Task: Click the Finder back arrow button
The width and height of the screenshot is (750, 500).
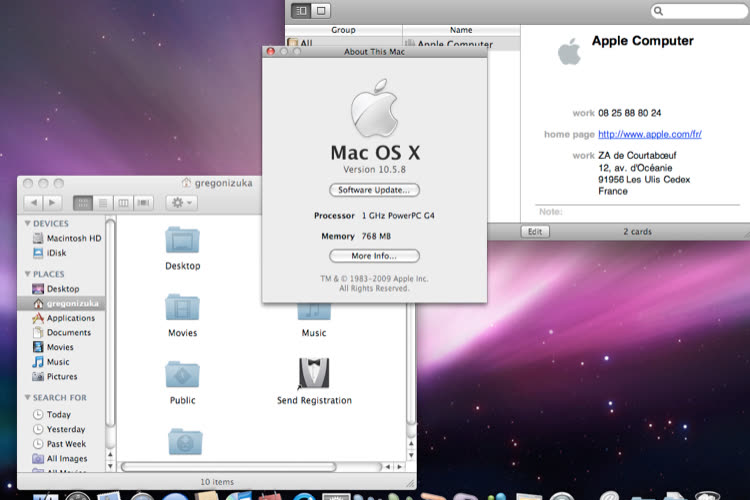Action: 33,203
